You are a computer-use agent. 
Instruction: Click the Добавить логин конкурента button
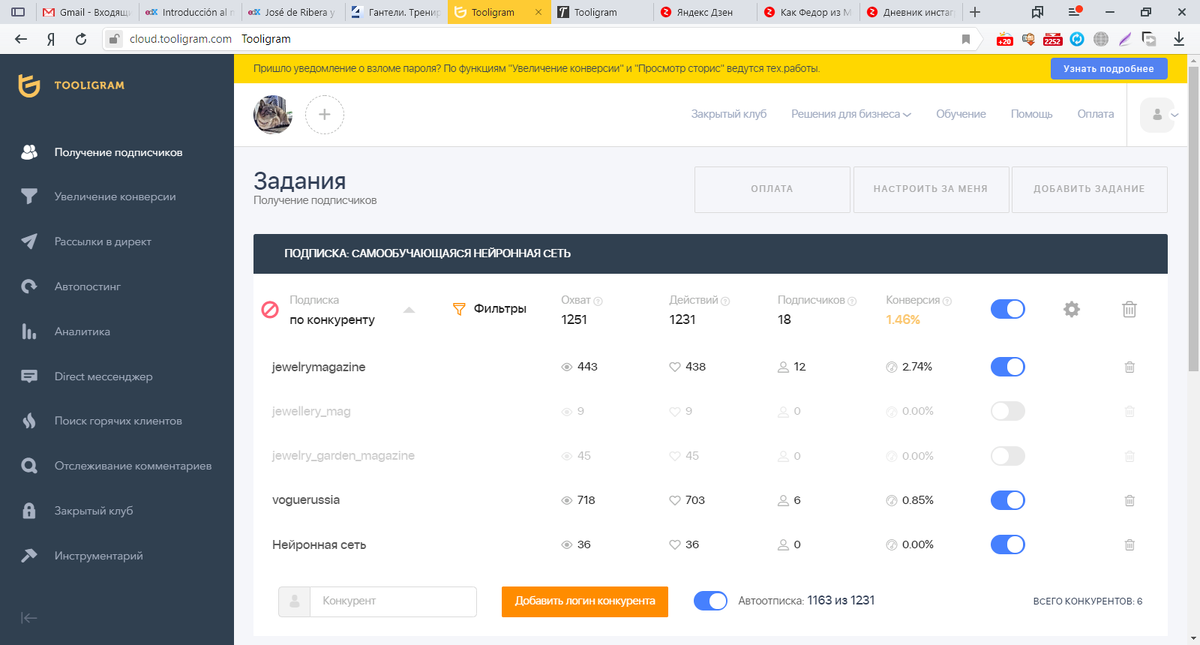(x=584, y=601)
